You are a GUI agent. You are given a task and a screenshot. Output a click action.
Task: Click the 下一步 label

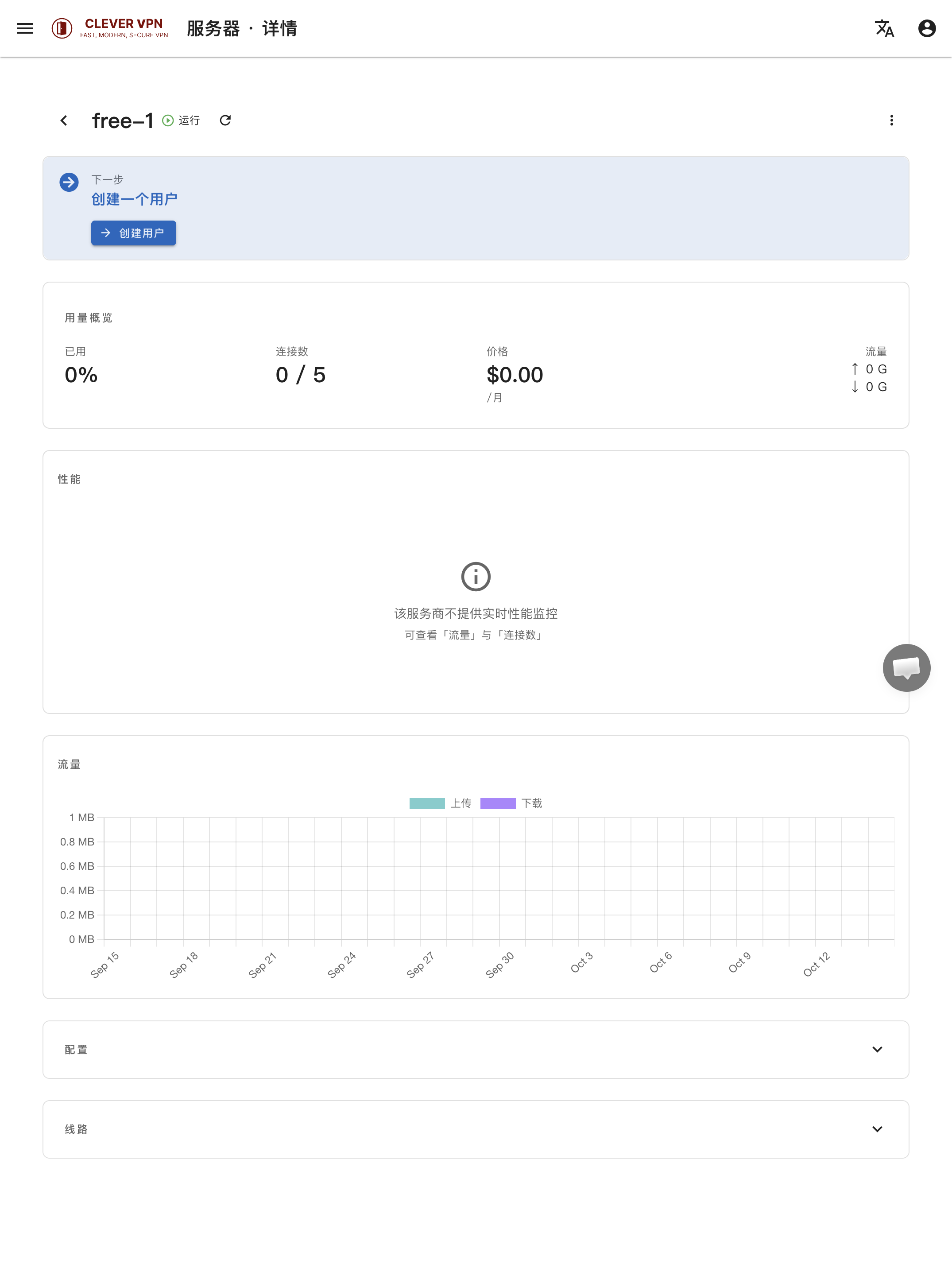pos(108,179)
